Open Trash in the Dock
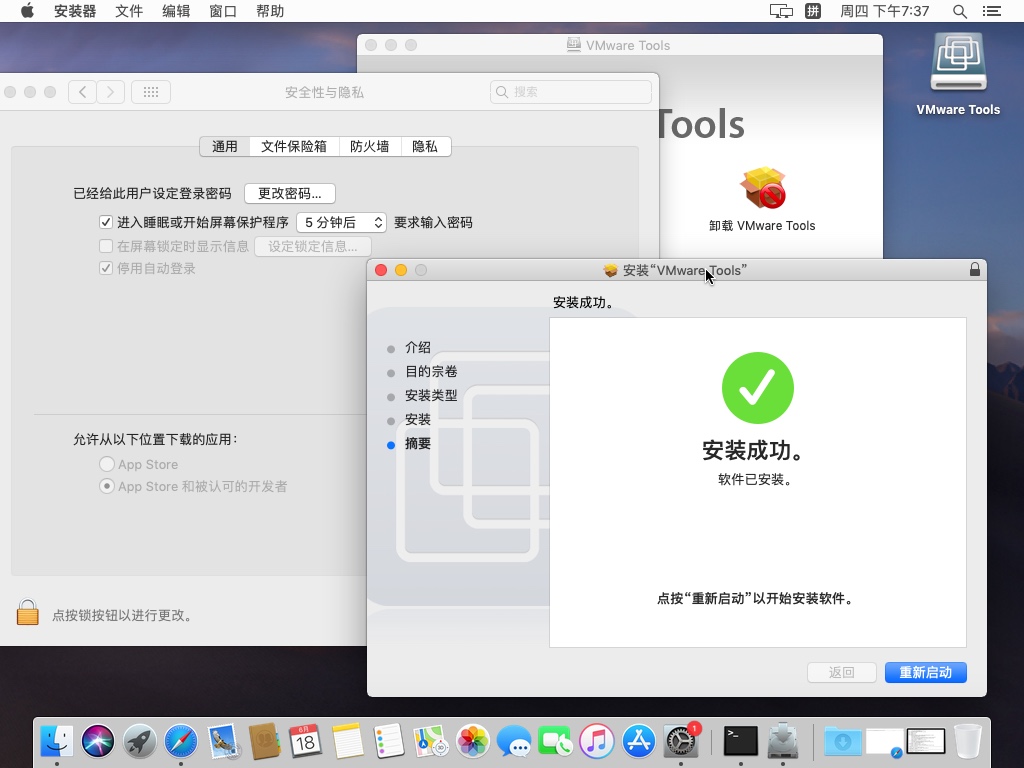Viewport: 1024px width, 768px height. coord(968,741)
